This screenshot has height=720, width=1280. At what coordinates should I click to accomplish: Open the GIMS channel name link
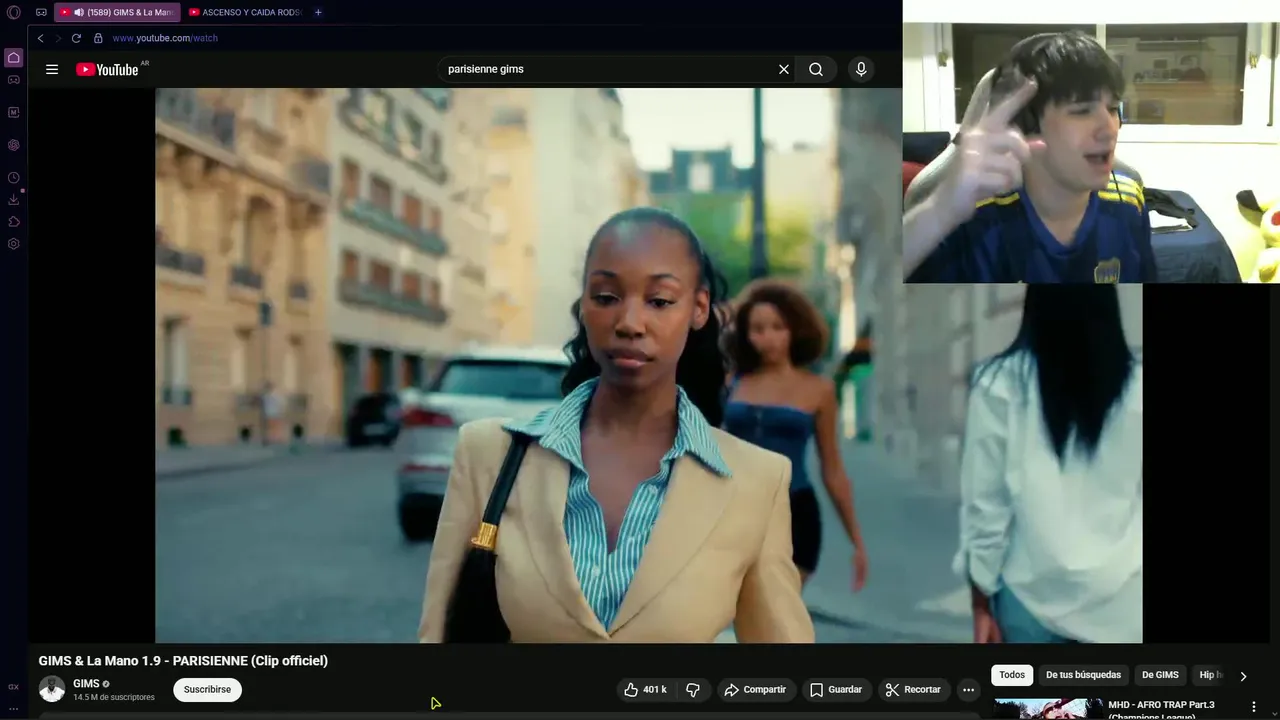(x=86, y=684)
